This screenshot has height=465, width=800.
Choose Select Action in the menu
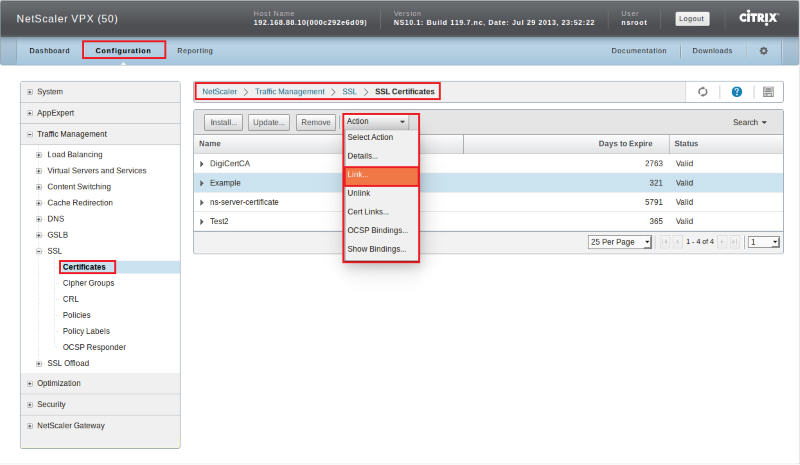pyautogui.click(x=381, y=137)
